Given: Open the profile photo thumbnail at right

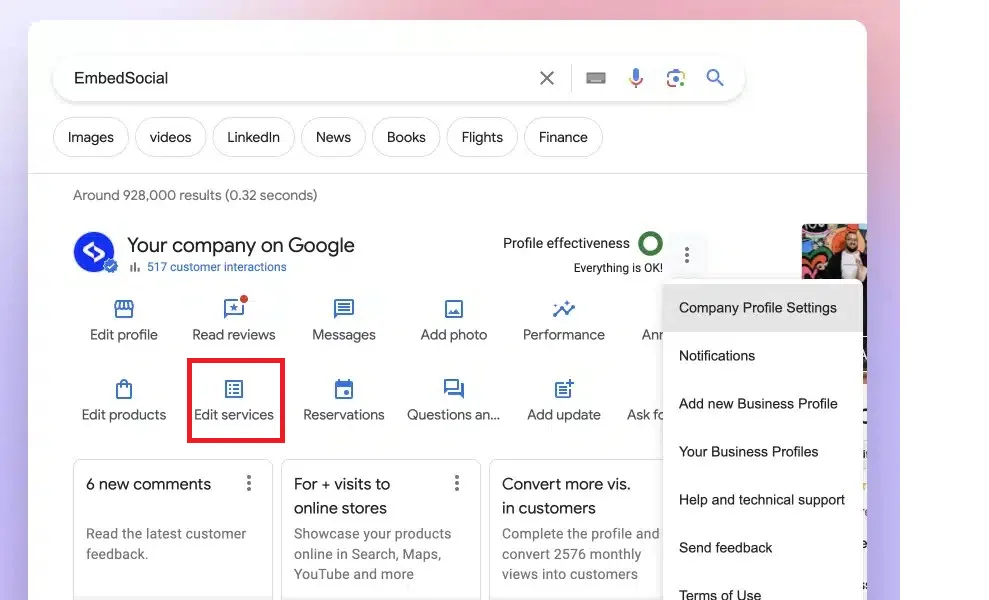Looking at the screenshot, I should point(834,251).
